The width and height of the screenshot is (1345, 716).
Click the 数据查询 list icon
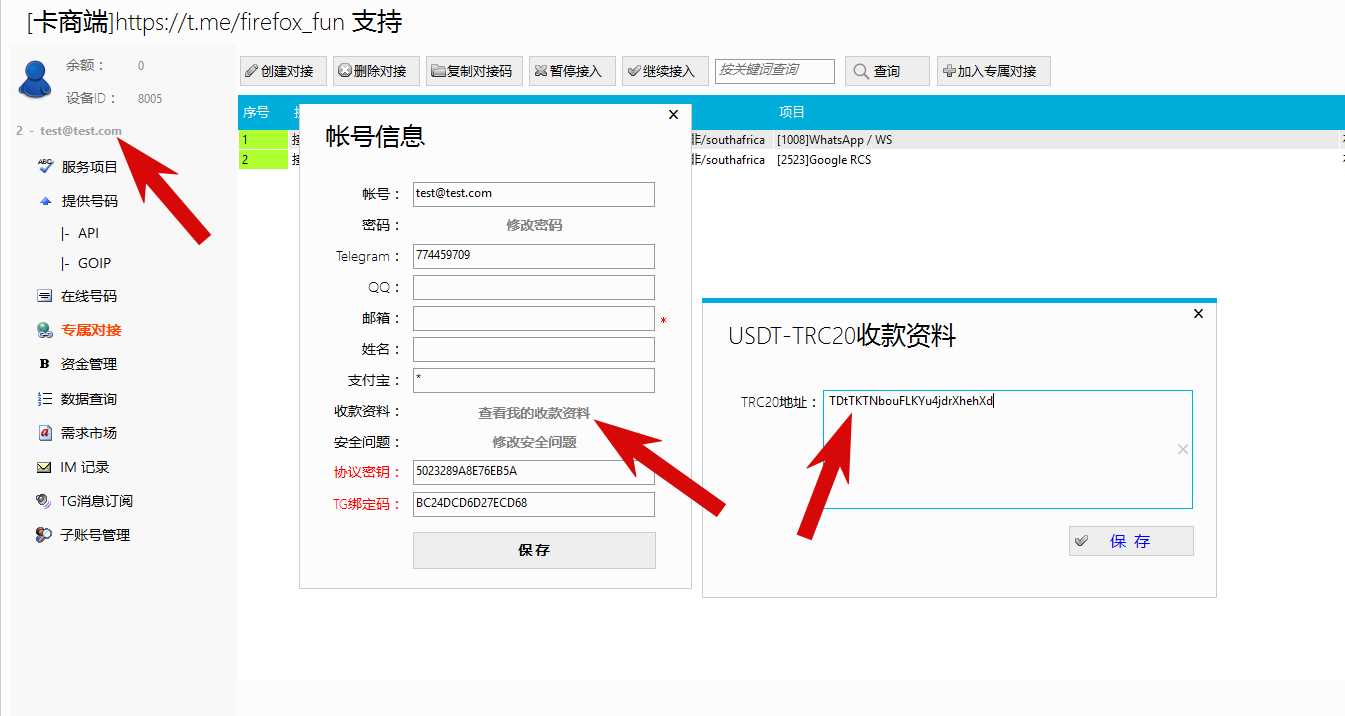tap(44, 399)
